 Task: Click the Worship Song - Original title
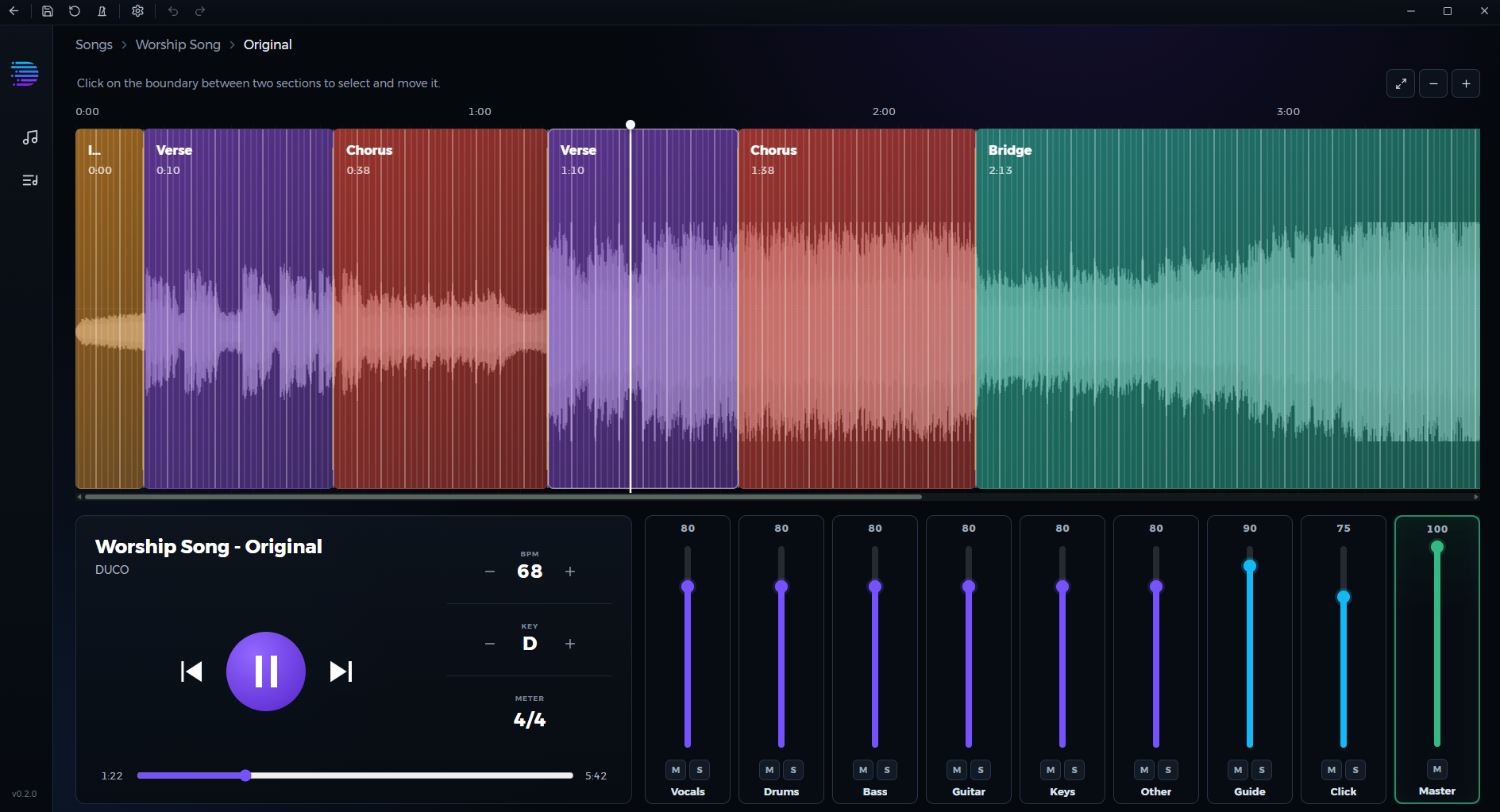209,547
